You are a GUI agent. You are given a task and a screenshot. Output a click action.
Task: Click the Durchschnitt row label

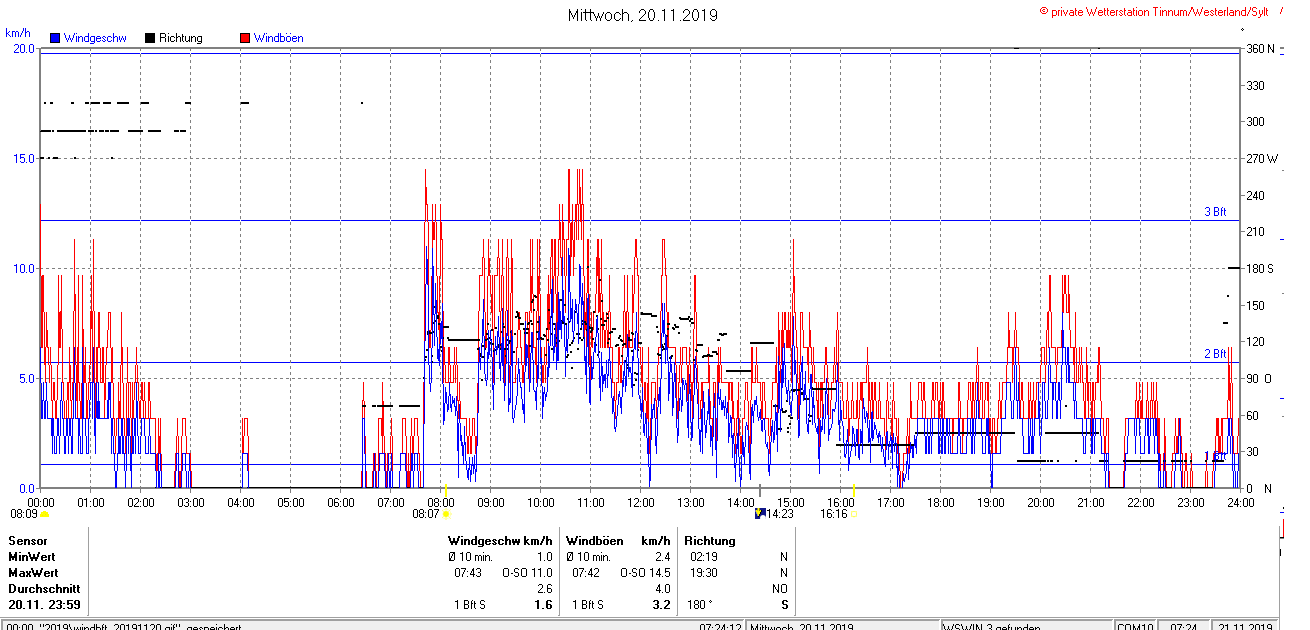[x=44, y=589]
